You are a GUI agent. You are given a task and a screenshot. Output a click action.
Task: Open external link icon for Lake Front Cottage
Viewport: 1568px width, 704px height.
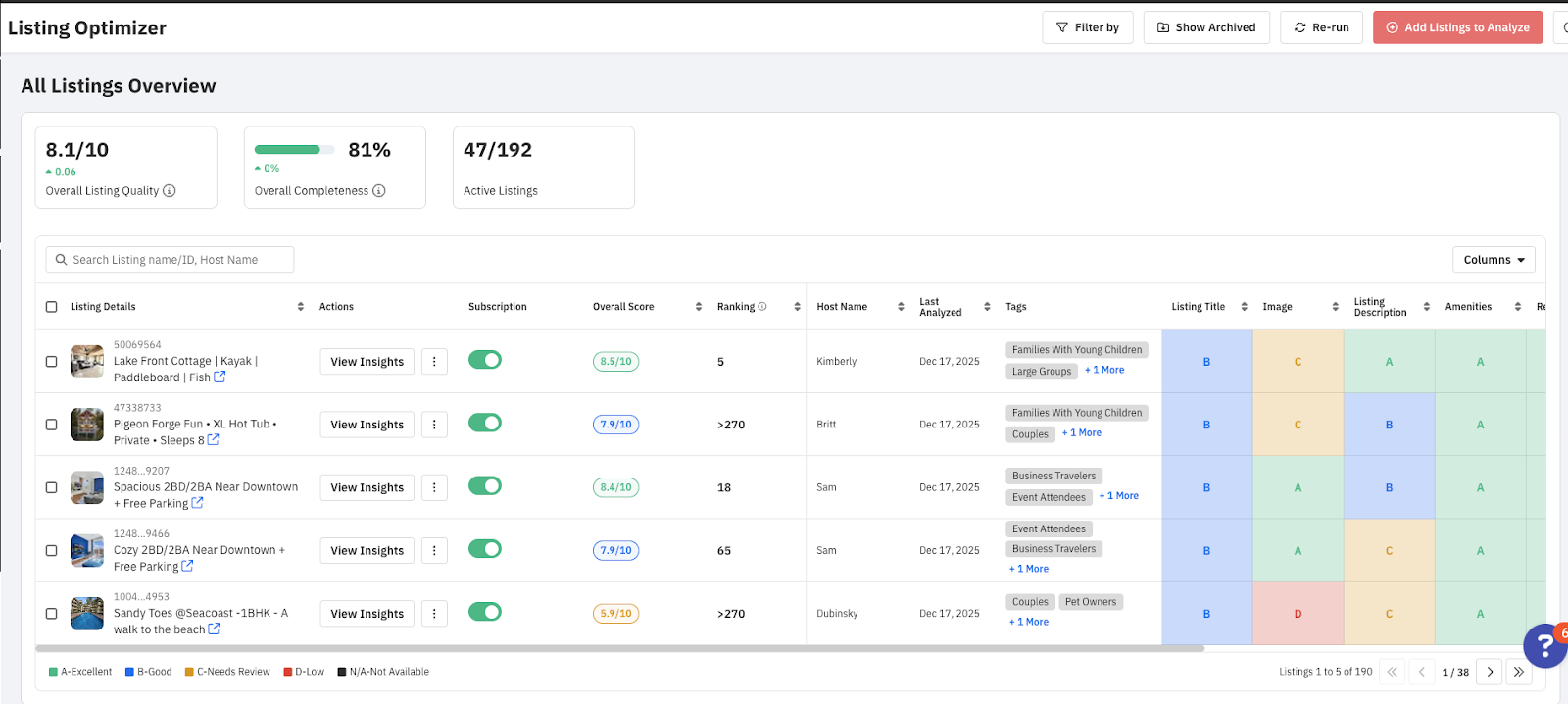[220, 377]
